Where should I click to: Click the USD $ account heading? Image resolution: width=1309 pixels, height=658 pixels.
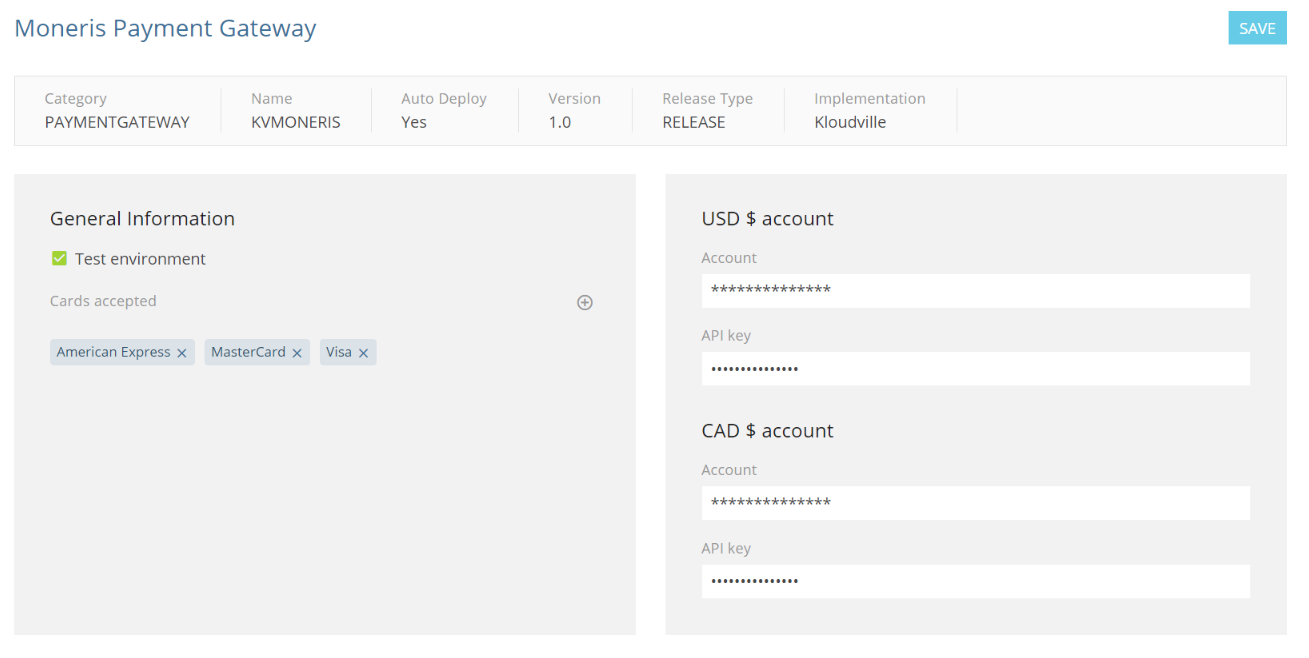[768, 219]
